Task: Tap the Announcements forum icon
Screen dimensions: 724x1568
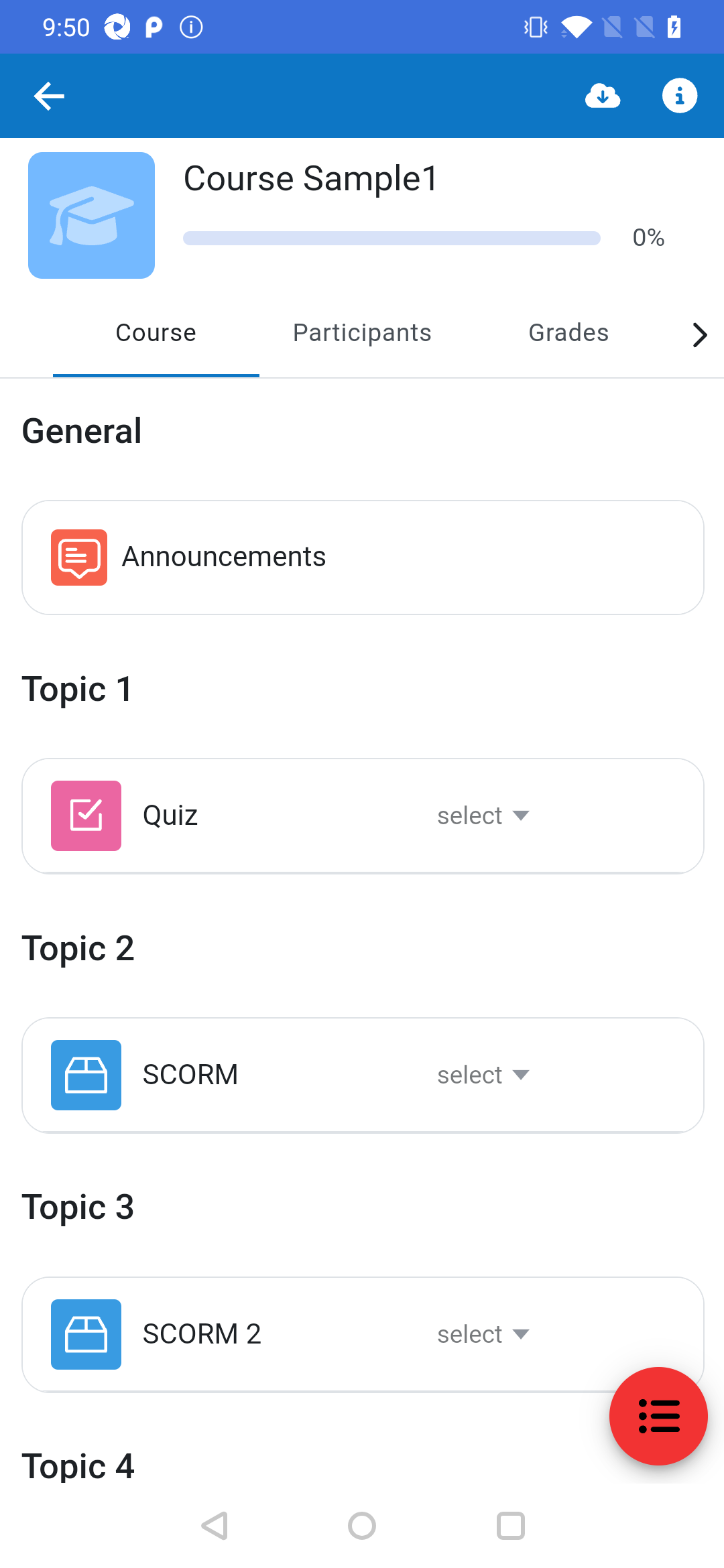Action: [79, 558]
